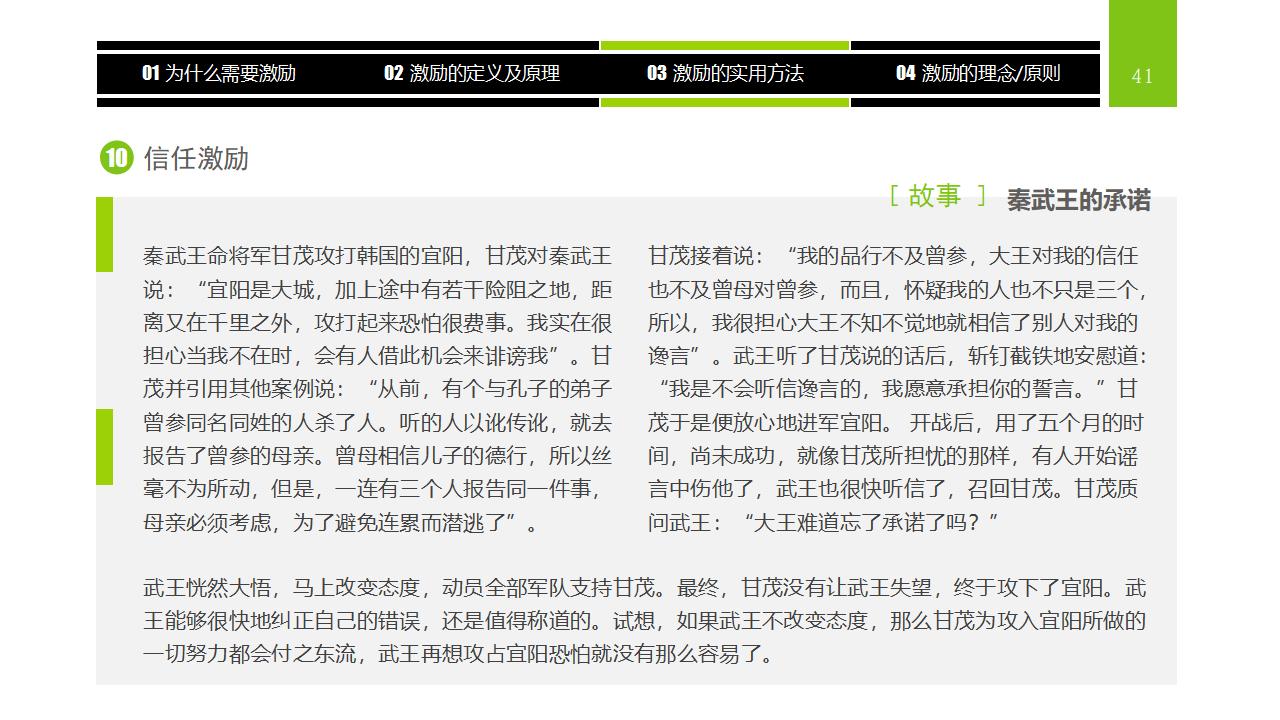1280x720 pixels.
Task: Select section 03 激励的实用方法
Action: tap(725, 73)
